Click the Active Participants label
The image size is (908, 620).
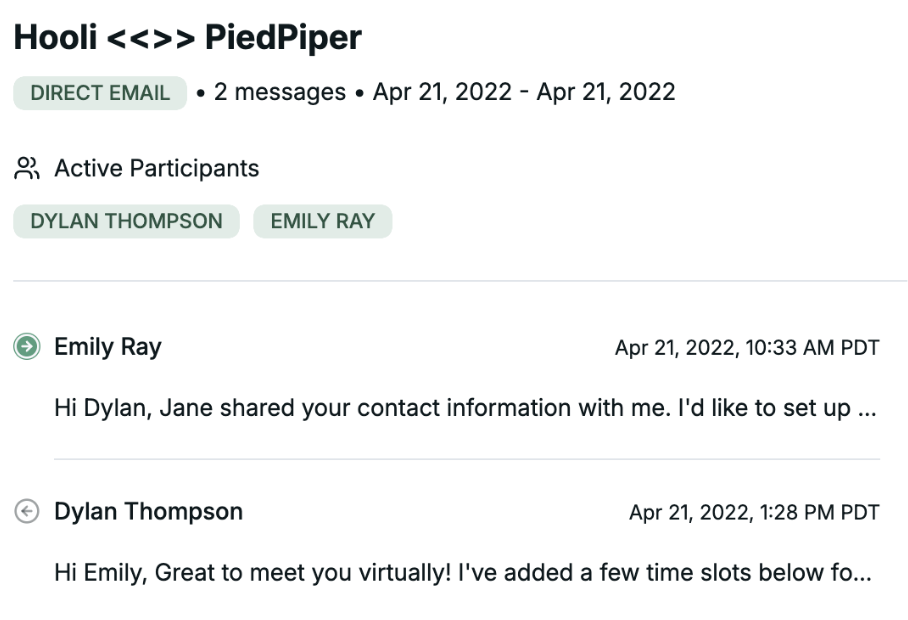(156, 168)
